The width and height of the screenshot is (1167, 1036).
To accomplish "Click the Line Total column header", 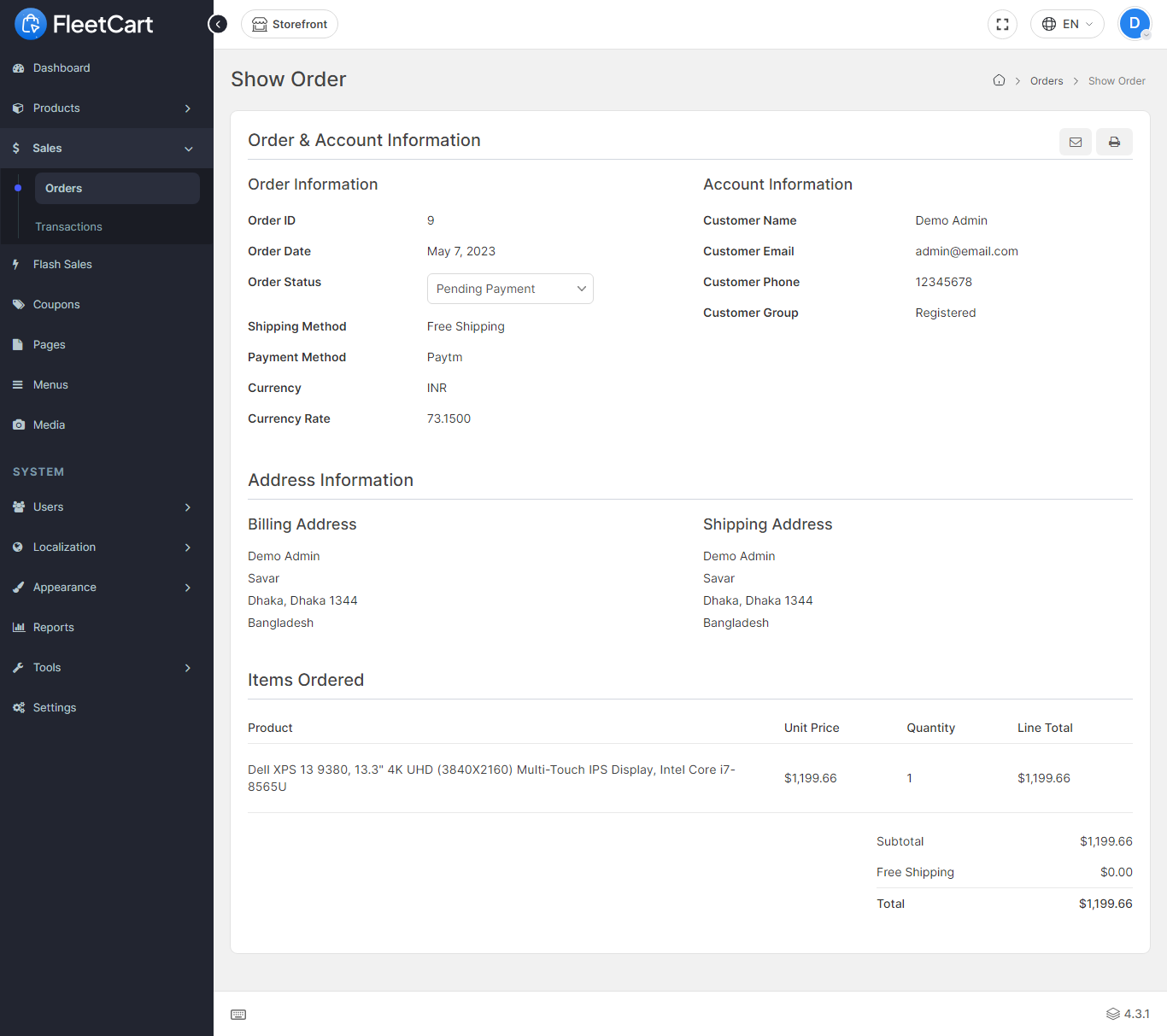I will pyautogui.click(x=1045, y=728).
